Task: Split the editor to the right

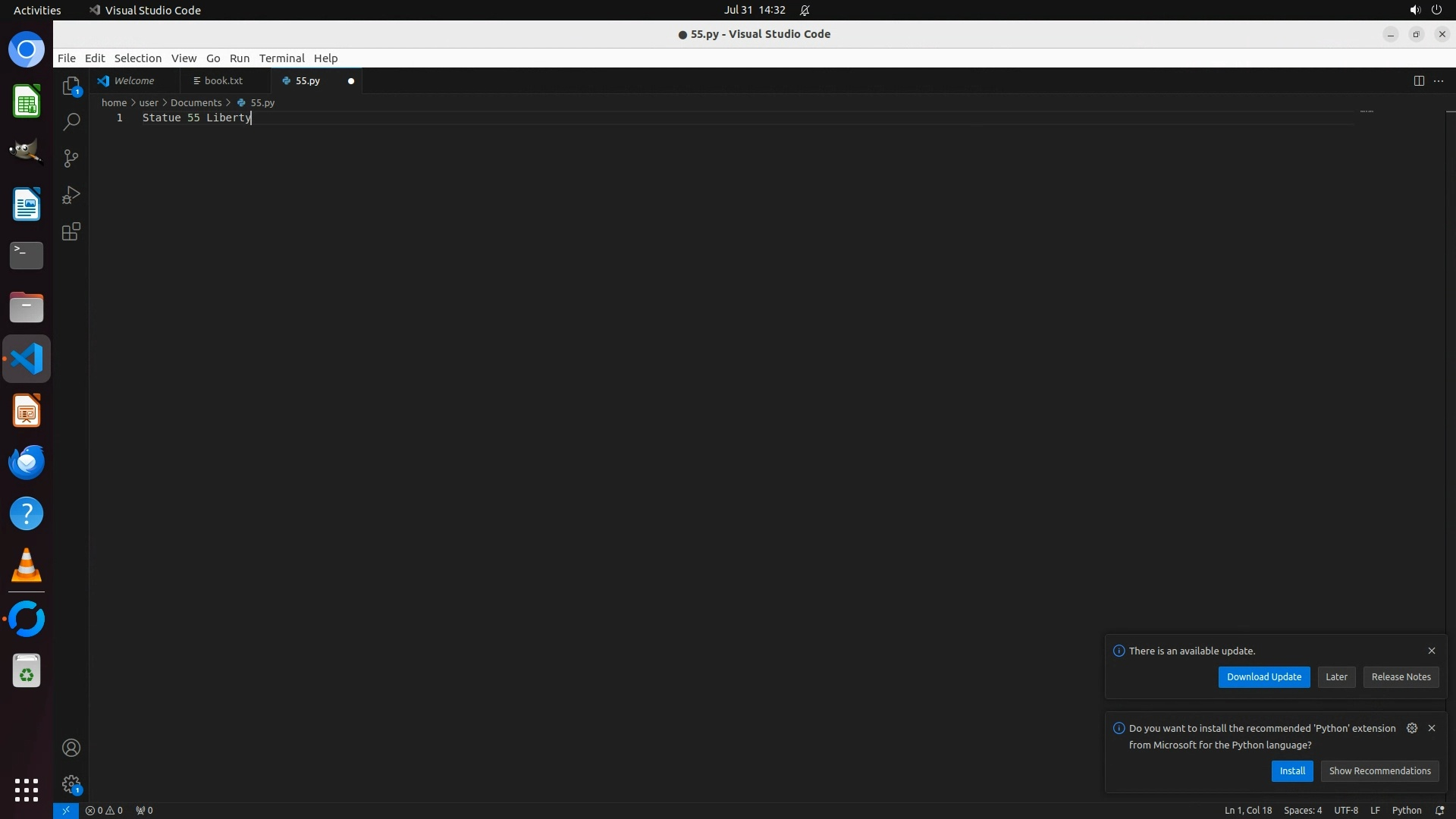Action: point(1419,80)
